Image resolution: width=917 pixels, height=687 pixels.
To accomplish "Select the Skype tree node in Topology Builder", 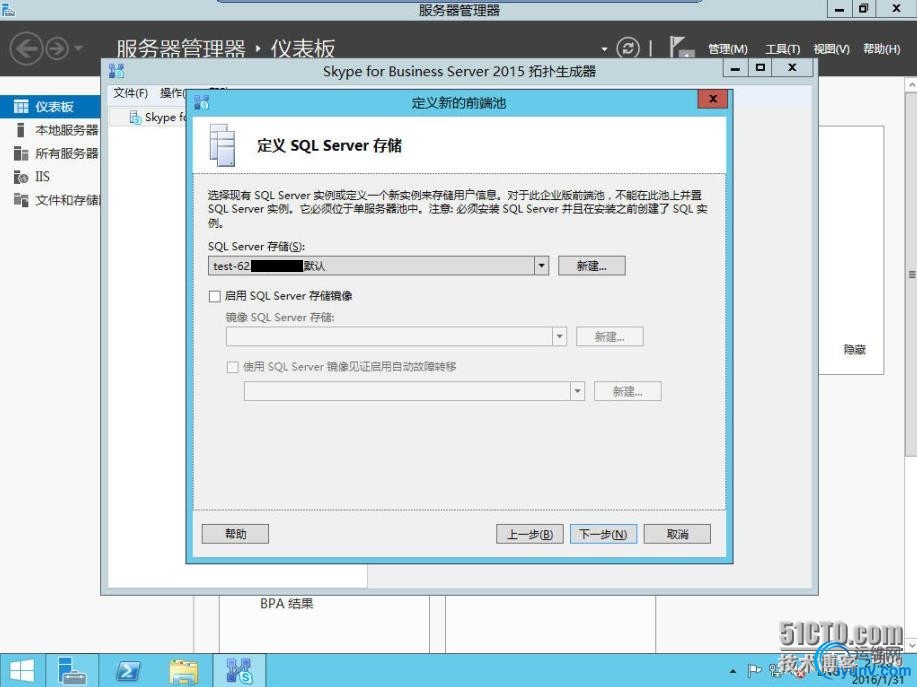I will 157,118.
